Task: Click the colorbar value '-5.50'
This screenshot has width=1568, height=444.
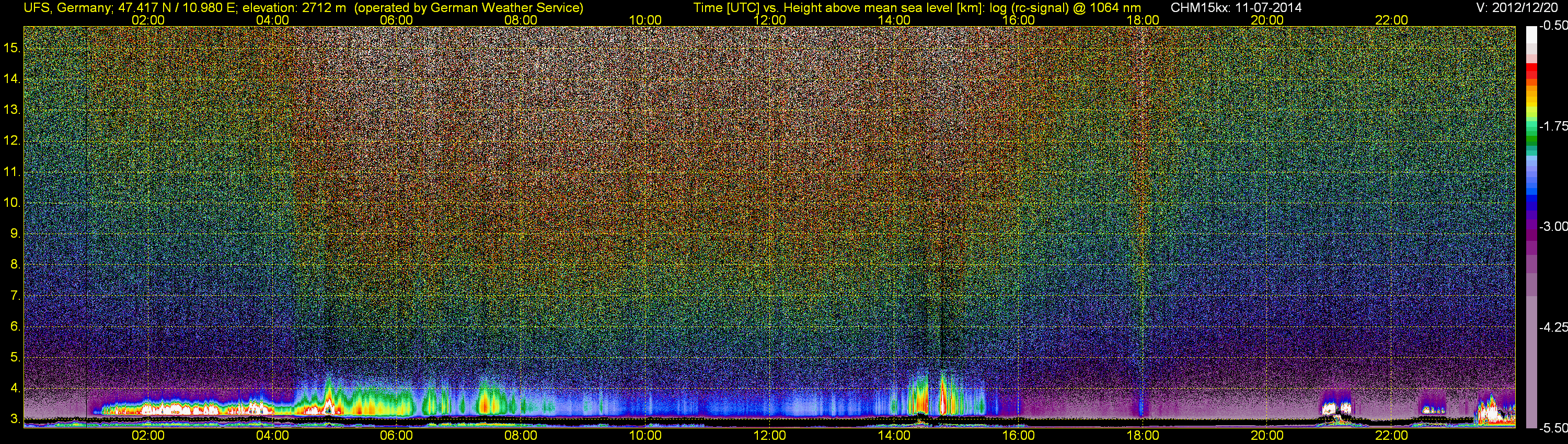Action: 1553,428
